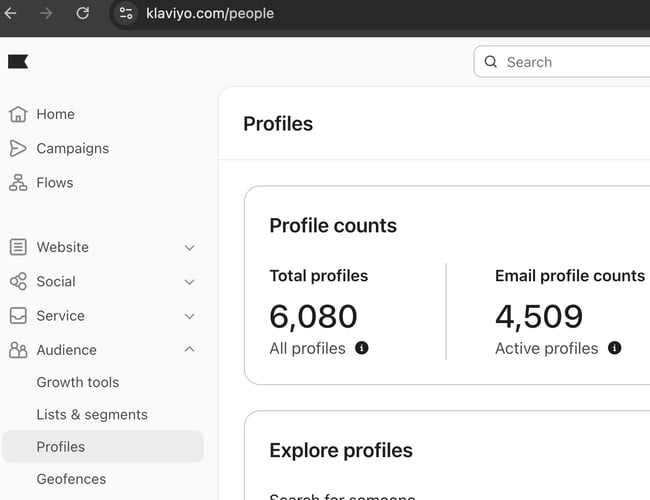Show info tooltip for All profiles
650x500 pixels.
(x=361, y=348)
